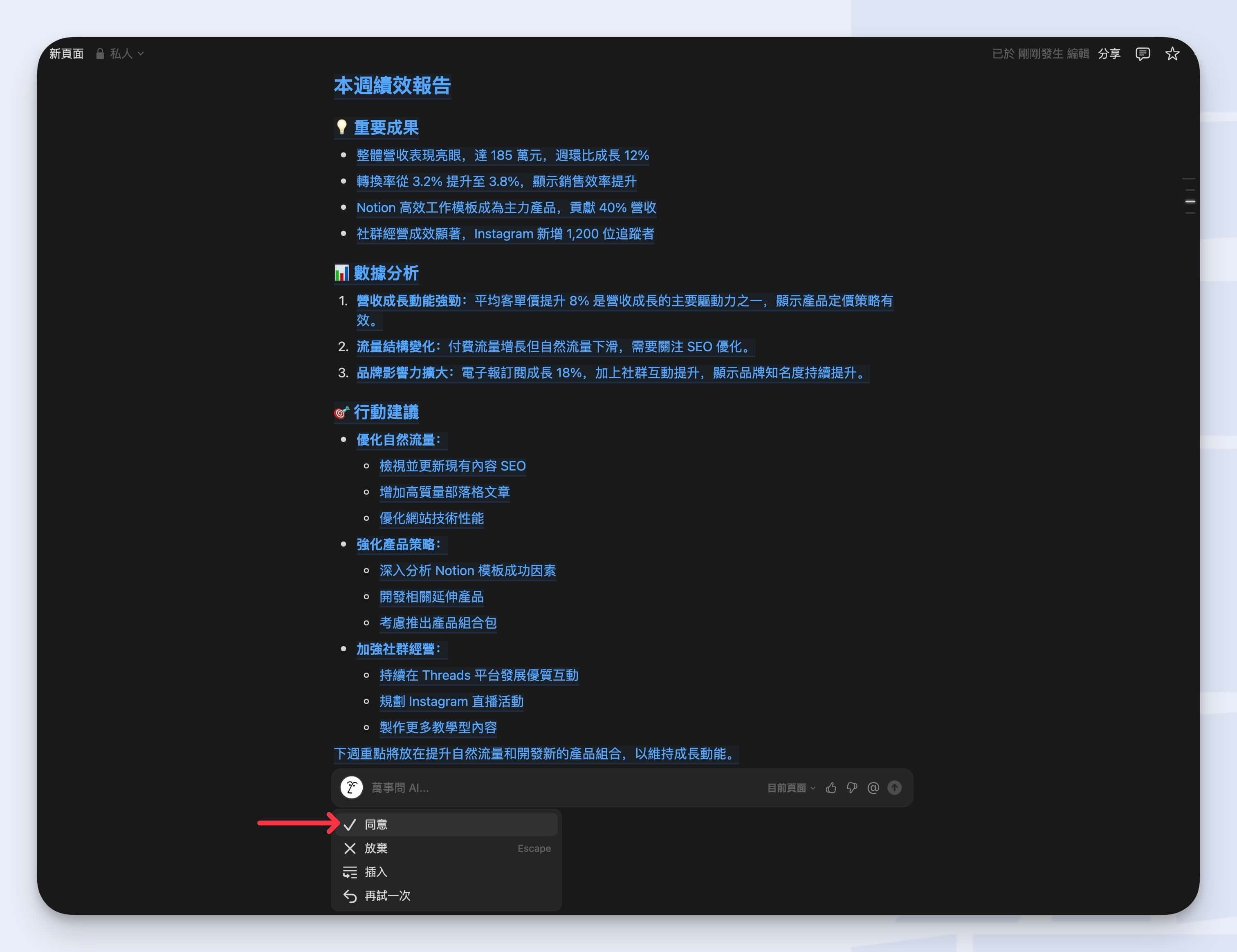Click the 數據分析 heading
Viewport: 1237px width, 952px height.
[386, 273]
